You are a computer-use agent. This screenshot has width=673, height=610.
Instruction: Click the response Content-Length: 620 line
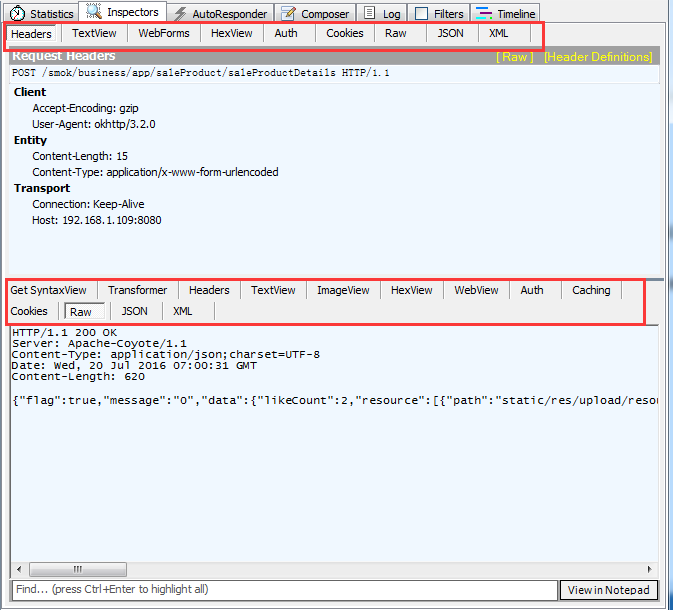[x=78, y=376]
